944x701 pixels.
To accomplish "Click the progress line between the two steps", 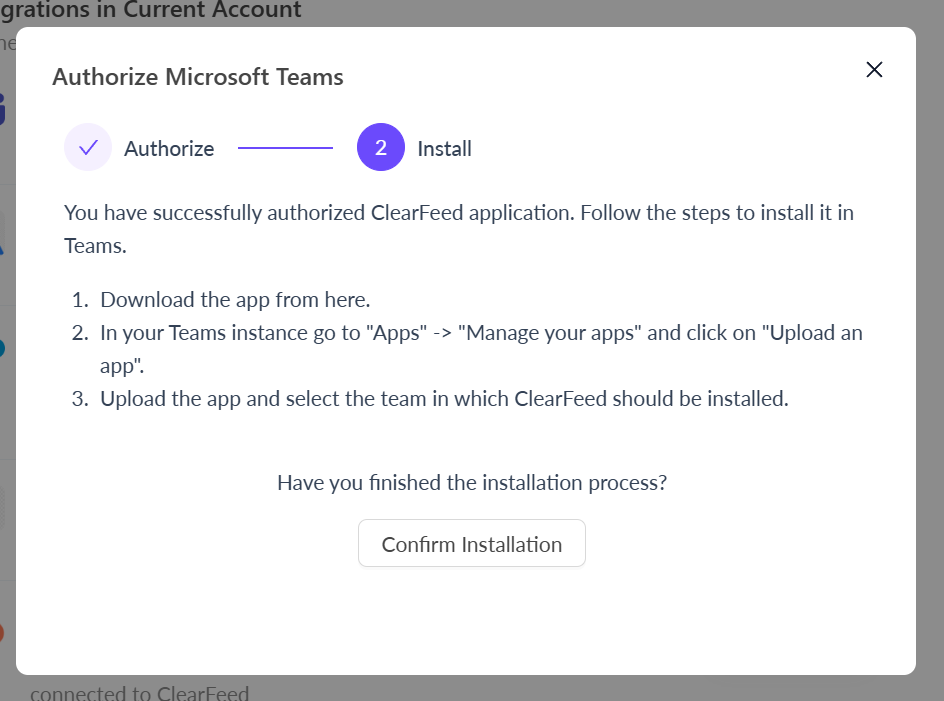I will (x=285, y=148).
